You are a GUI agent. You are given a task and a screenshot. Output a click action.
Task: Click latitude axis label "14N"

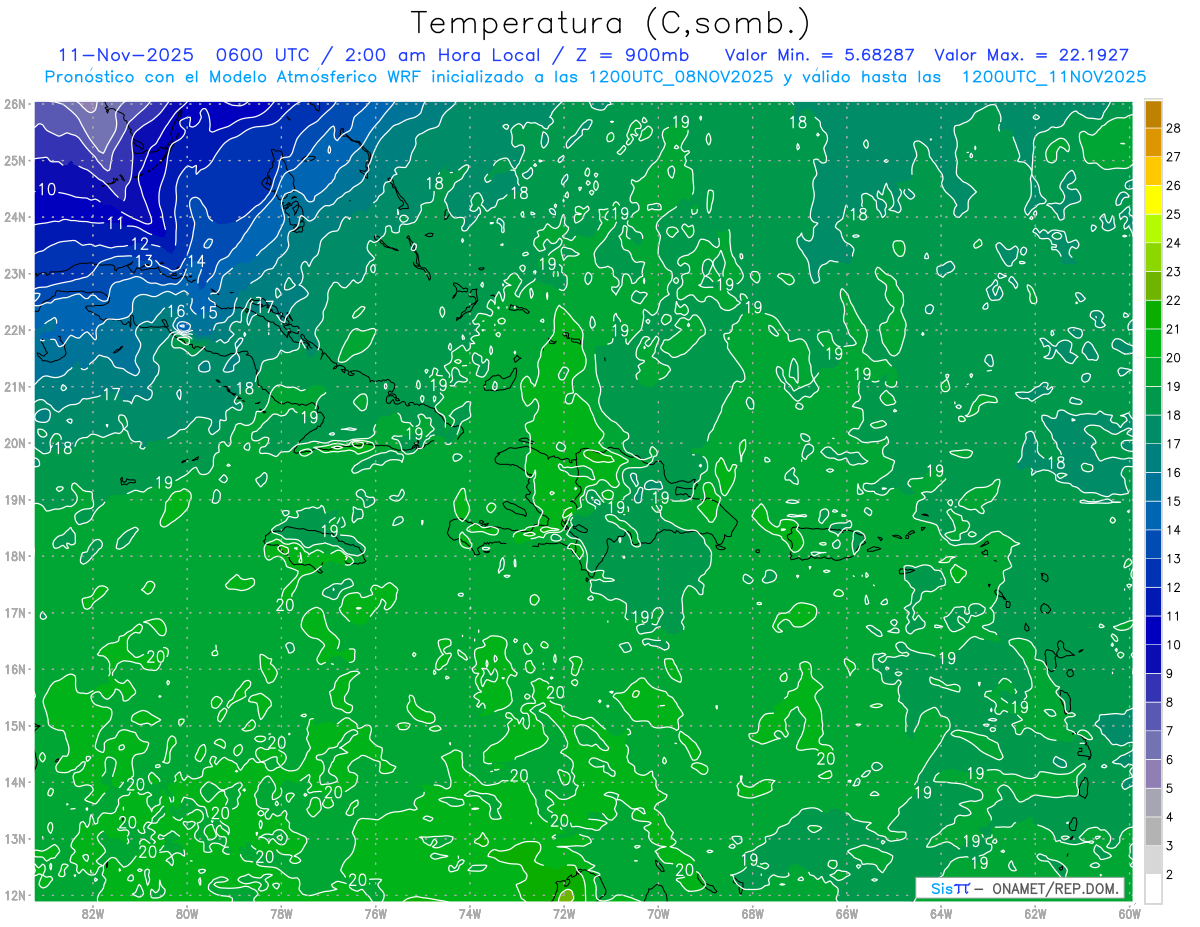[x=15, y=781]
